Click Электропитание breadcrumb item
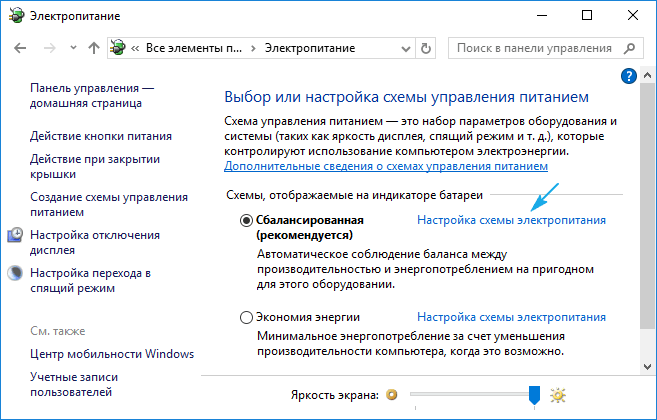The image size is (657, 420). pyautogui.click(x=308, y=47)
